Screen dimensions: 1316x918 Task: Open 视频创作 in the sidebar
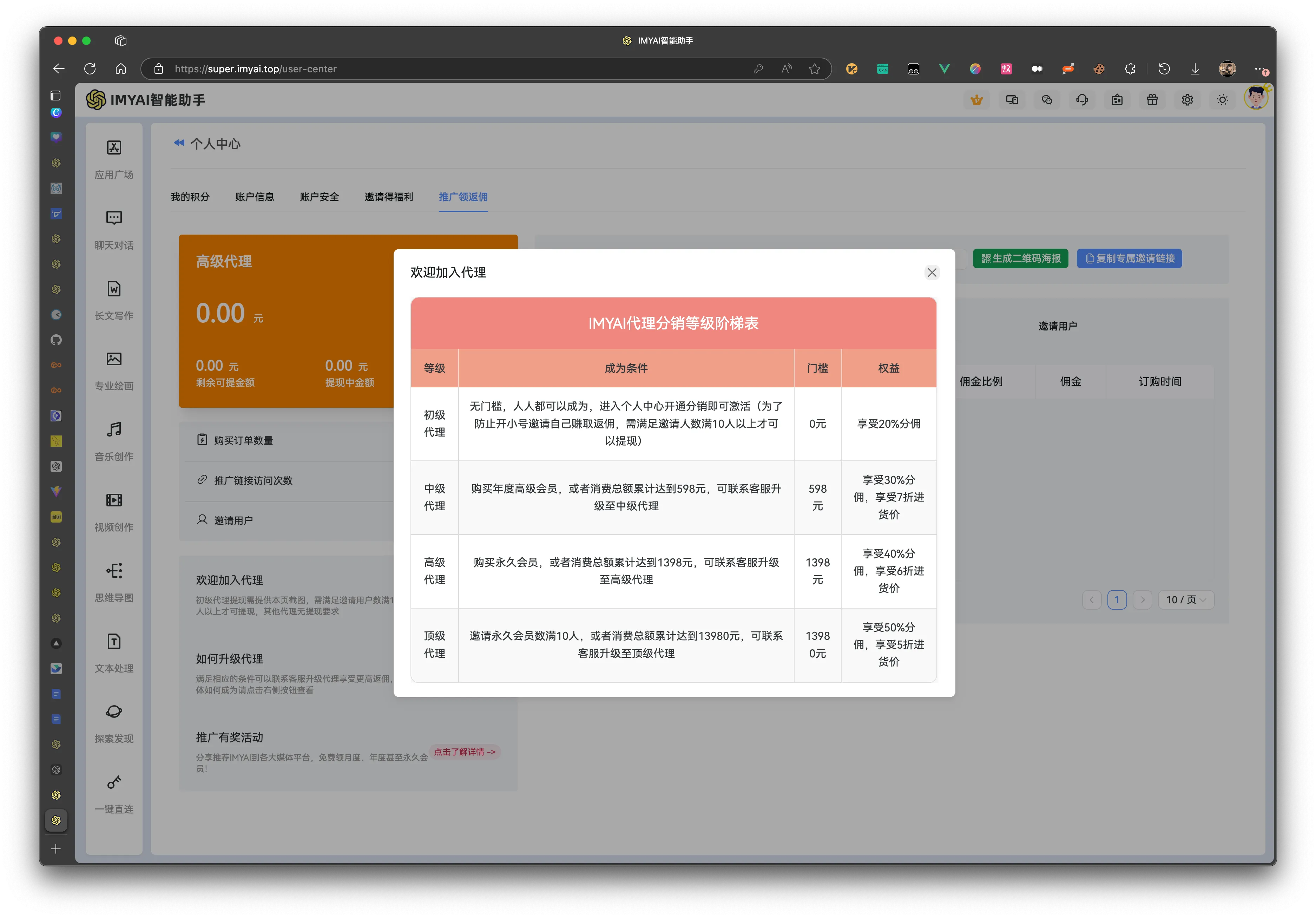click(x=113, y=512)
